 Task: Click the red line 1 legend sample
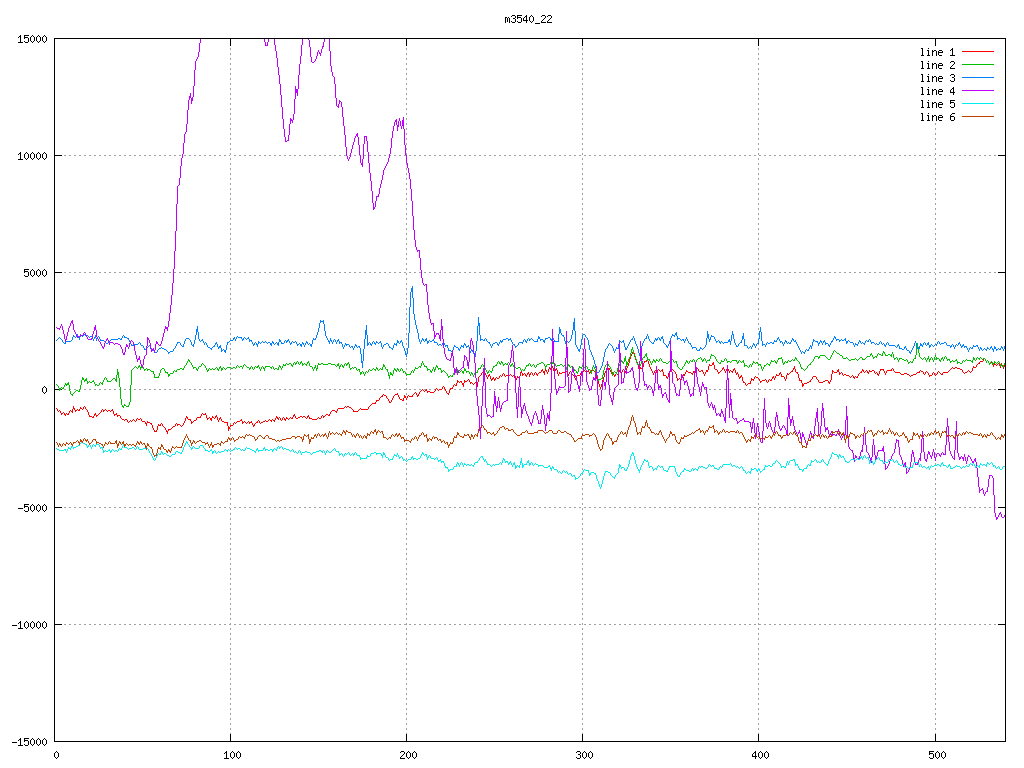[x=978, y=52]
